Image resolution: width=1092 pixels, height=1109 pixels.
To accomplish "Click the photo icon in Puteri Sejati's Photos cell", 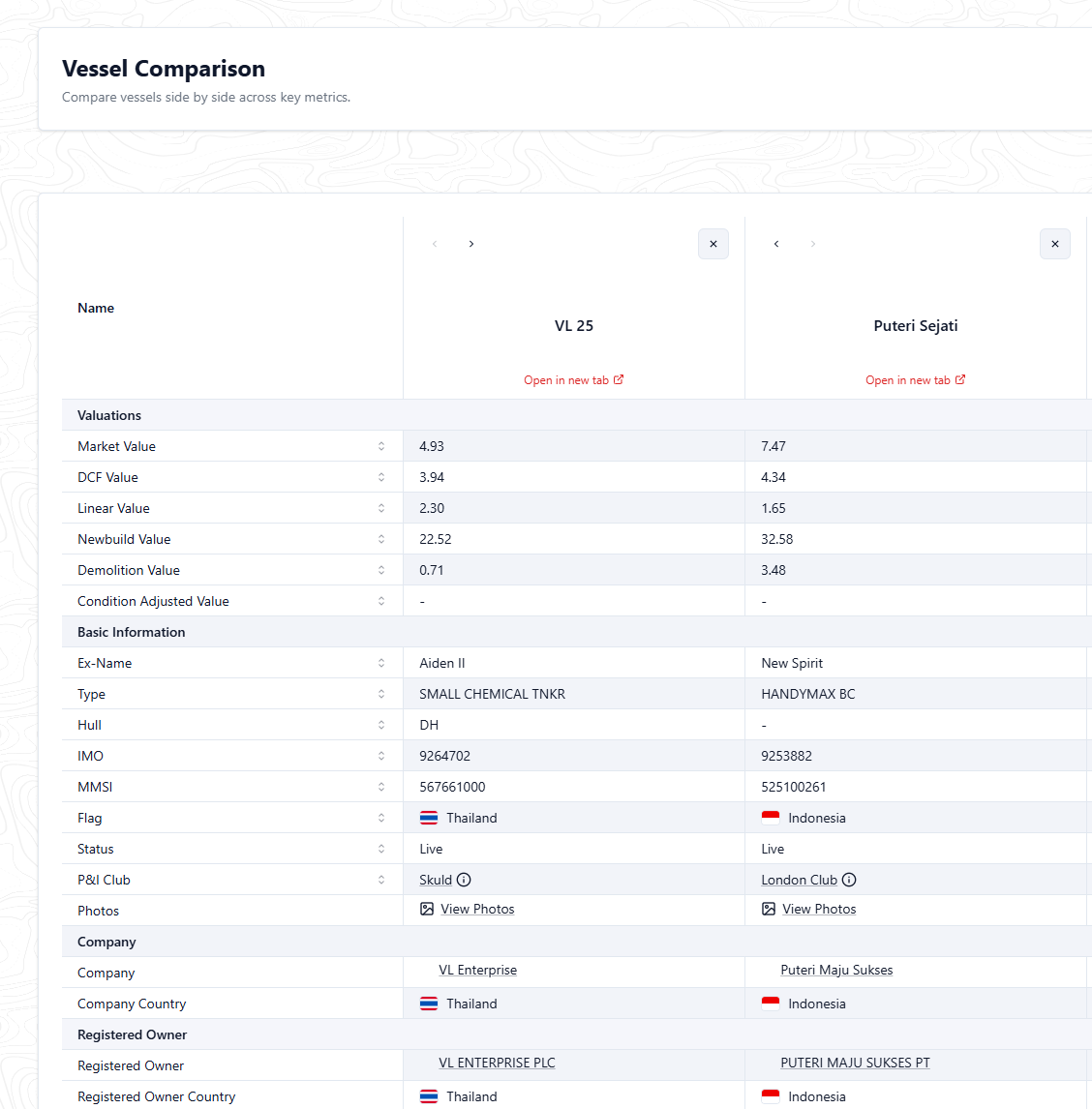I will pyautogui.click(x=769, y=909).
